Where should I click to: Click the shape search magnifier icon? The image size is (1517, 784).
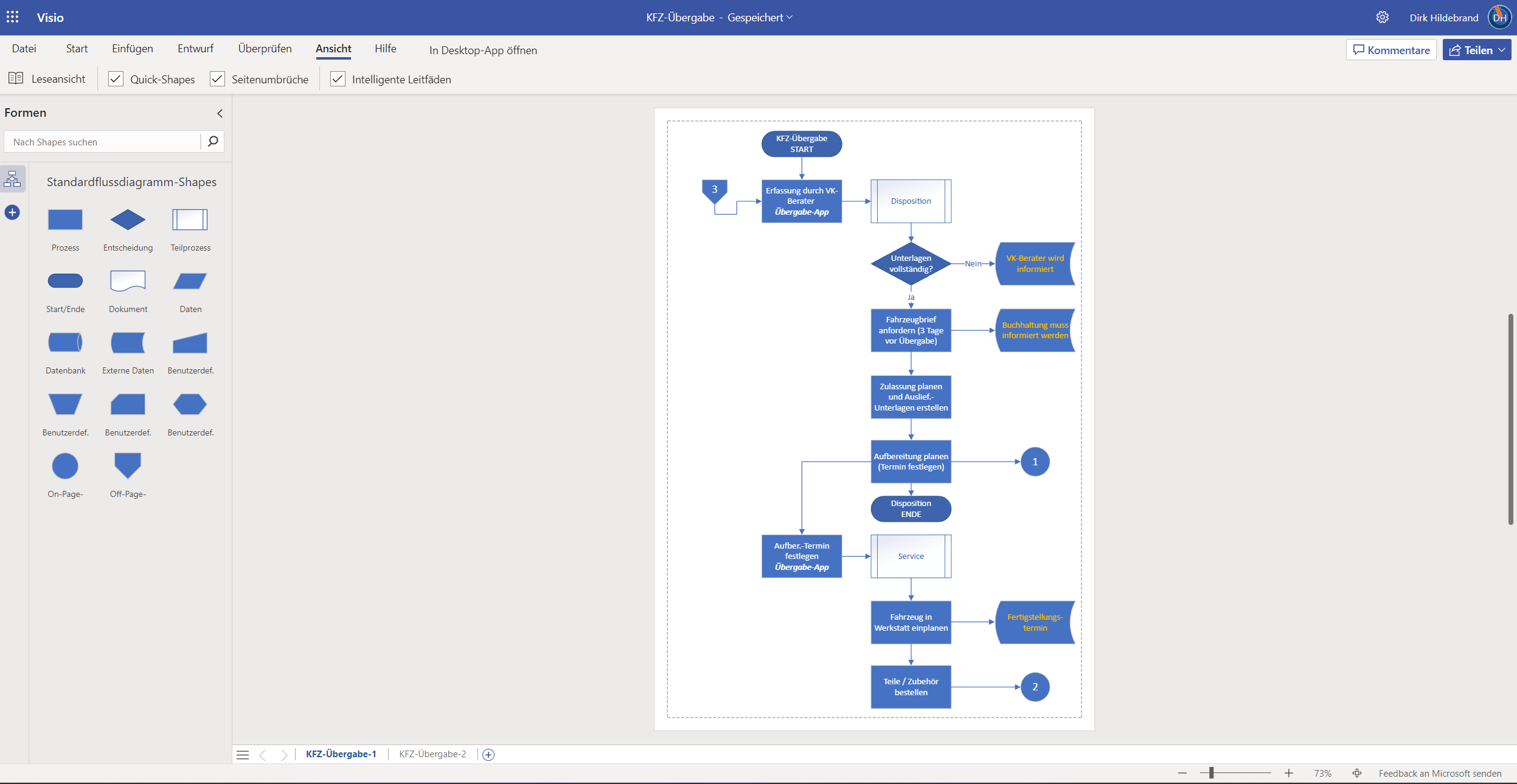tap(213, 142)
